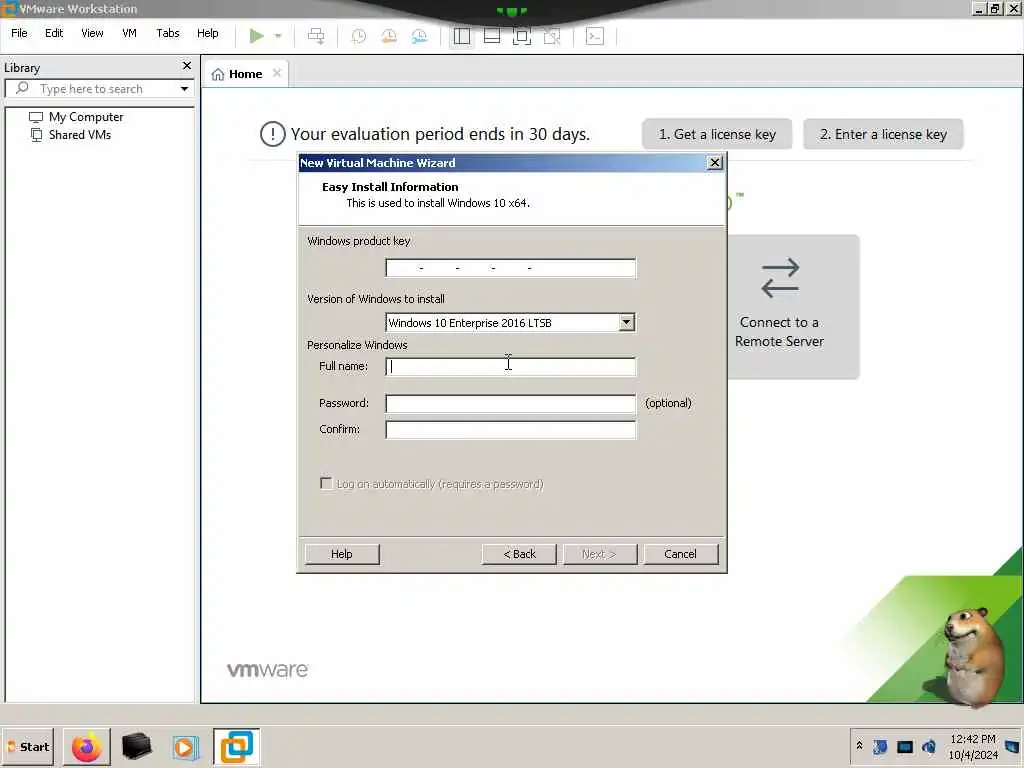Image resolution: width=1024 pixels, height=768 pixels.
Task: Open the media player taskbar icon
Action: pos(185,747)
